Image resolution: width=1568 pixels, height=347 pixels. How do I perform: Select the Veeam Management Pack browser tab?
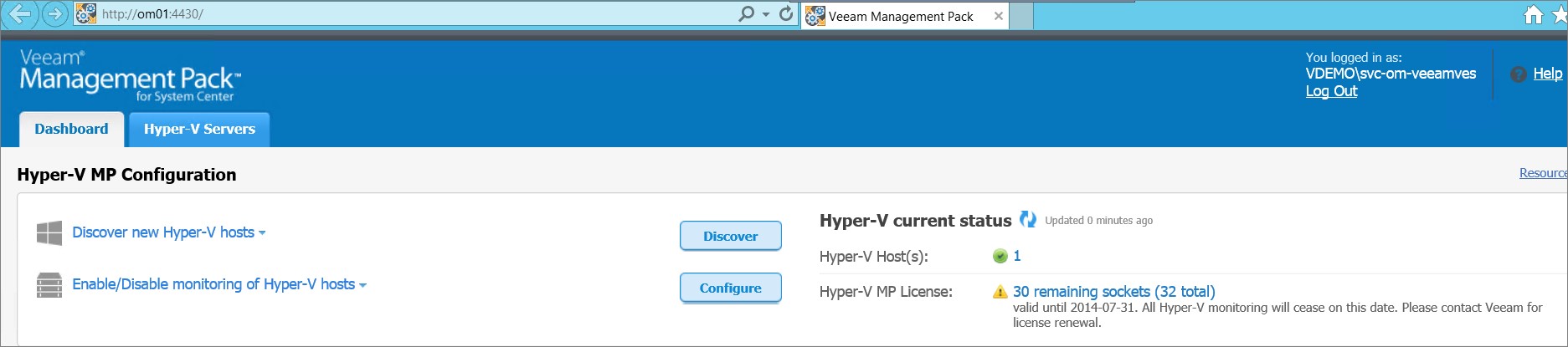point(904,16)
